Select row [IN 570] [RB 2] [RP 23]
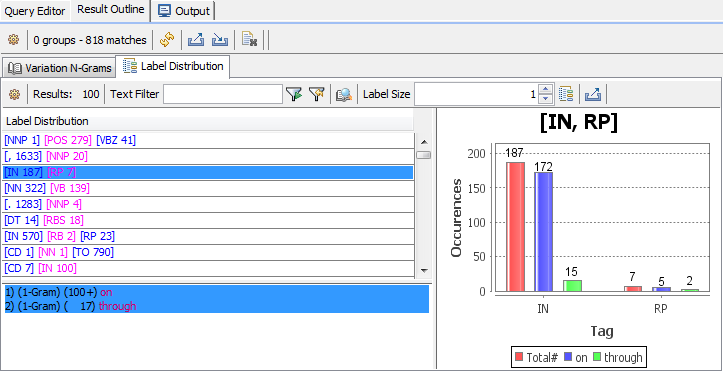Viewport: 723px width, 371px height. click(208, 236)
